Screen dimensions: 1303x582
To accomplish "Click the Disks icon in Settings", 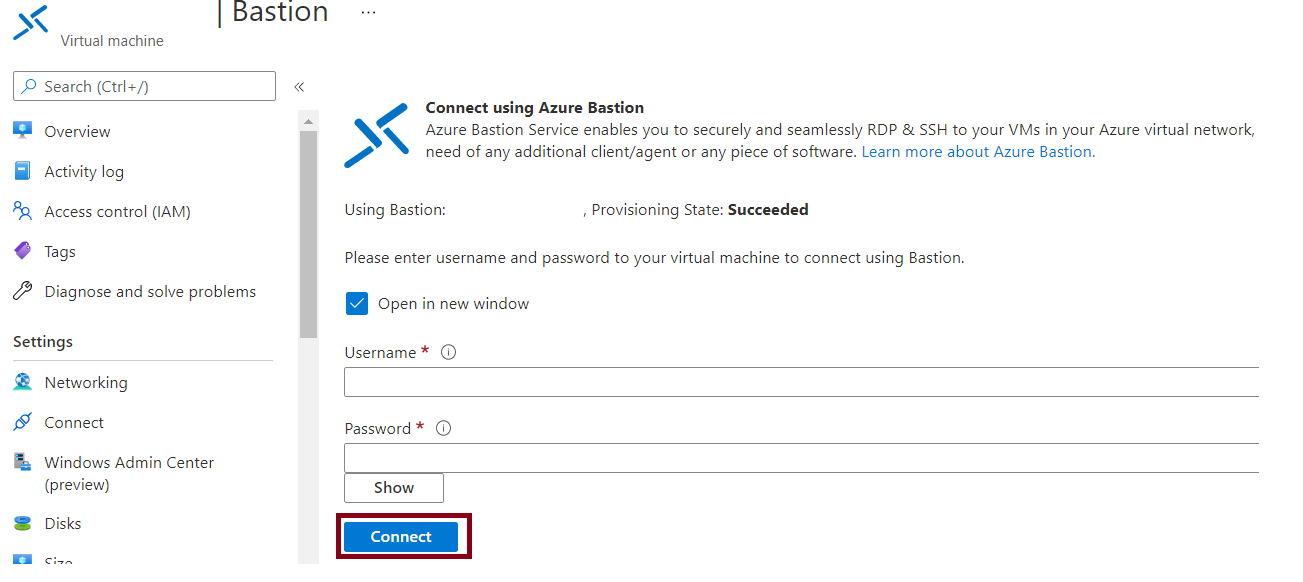I will pyautogui.click(x=22, y=523).
